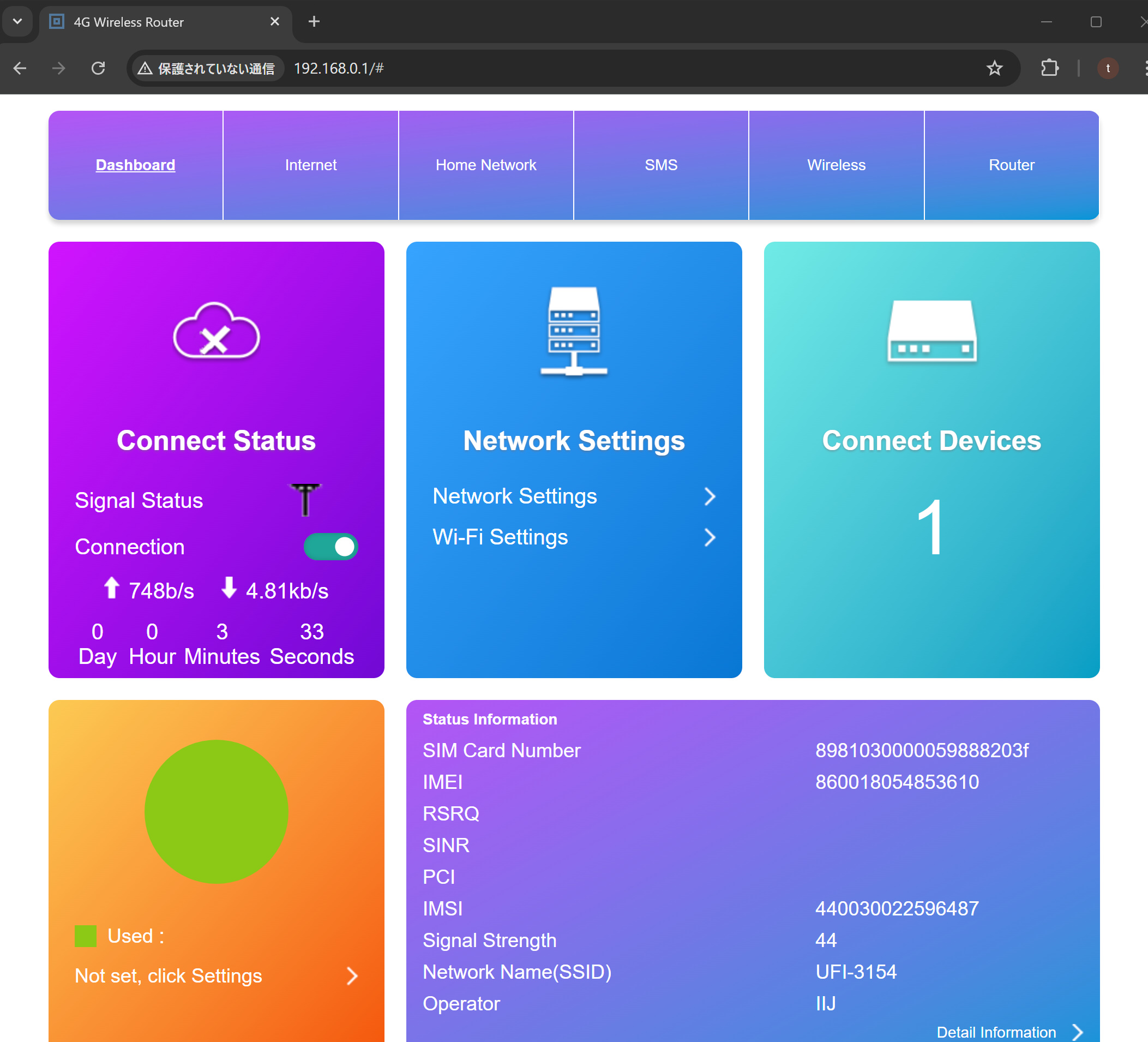Open the browser extensions puzzle icon
This screenshot has height=1042, width=1148.
[x=1049, y=68]
